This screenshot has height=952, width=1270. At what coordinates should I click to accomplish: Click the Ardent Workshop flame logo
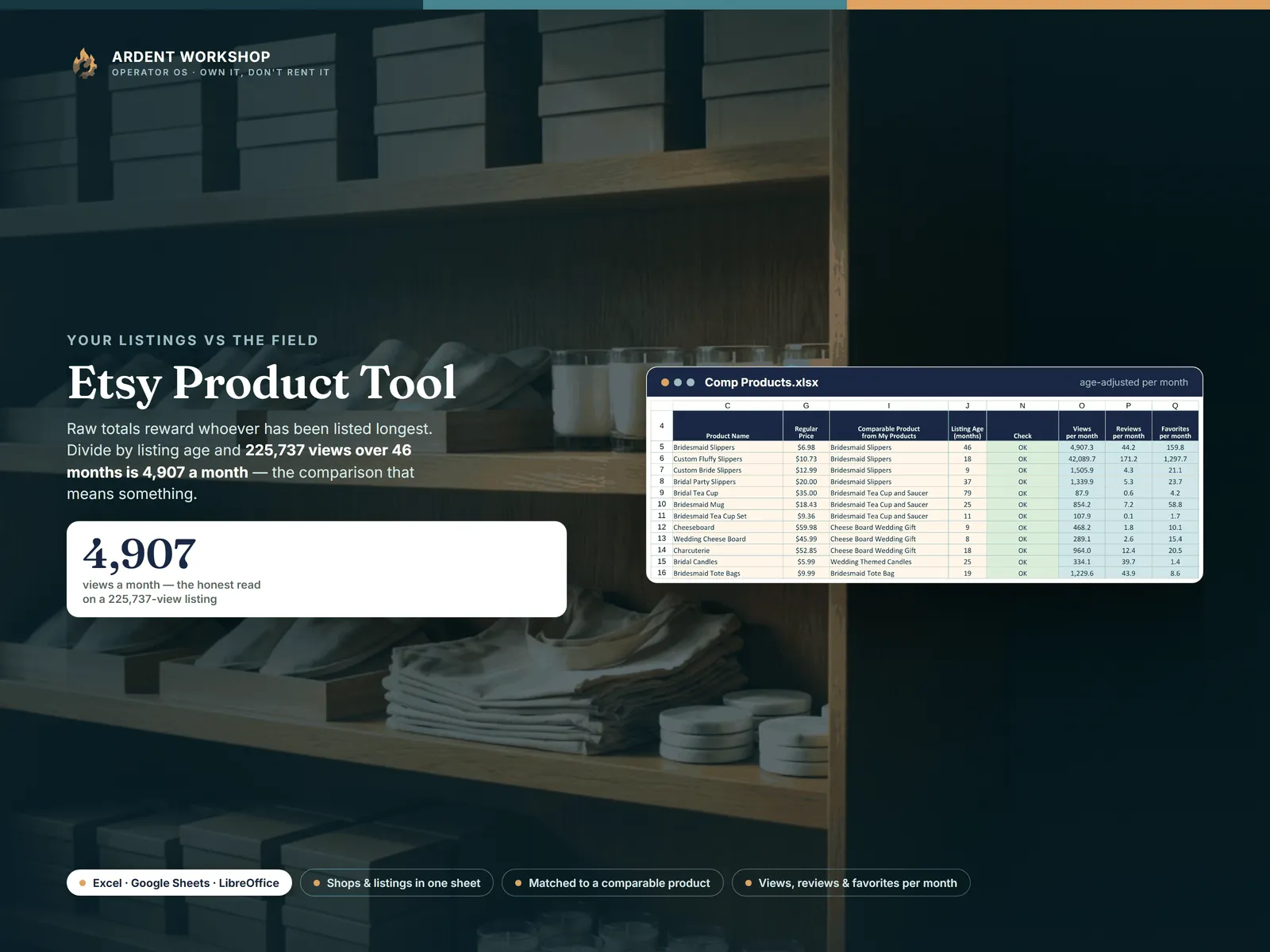pyautogui.click(x=85, y=63)
